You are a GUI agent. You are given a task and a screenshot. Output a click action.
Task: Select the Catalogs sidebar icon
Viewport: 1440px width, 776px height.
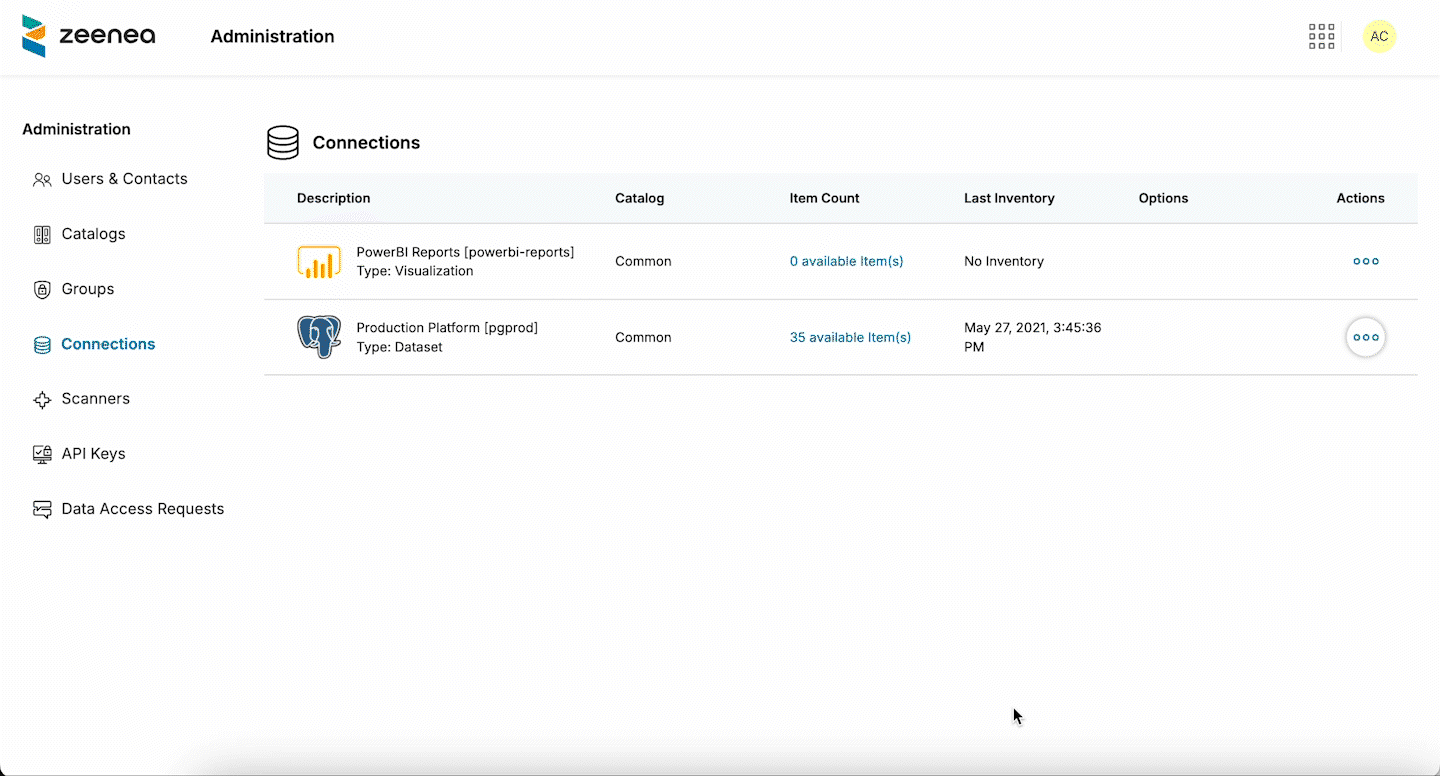point(42,234)
